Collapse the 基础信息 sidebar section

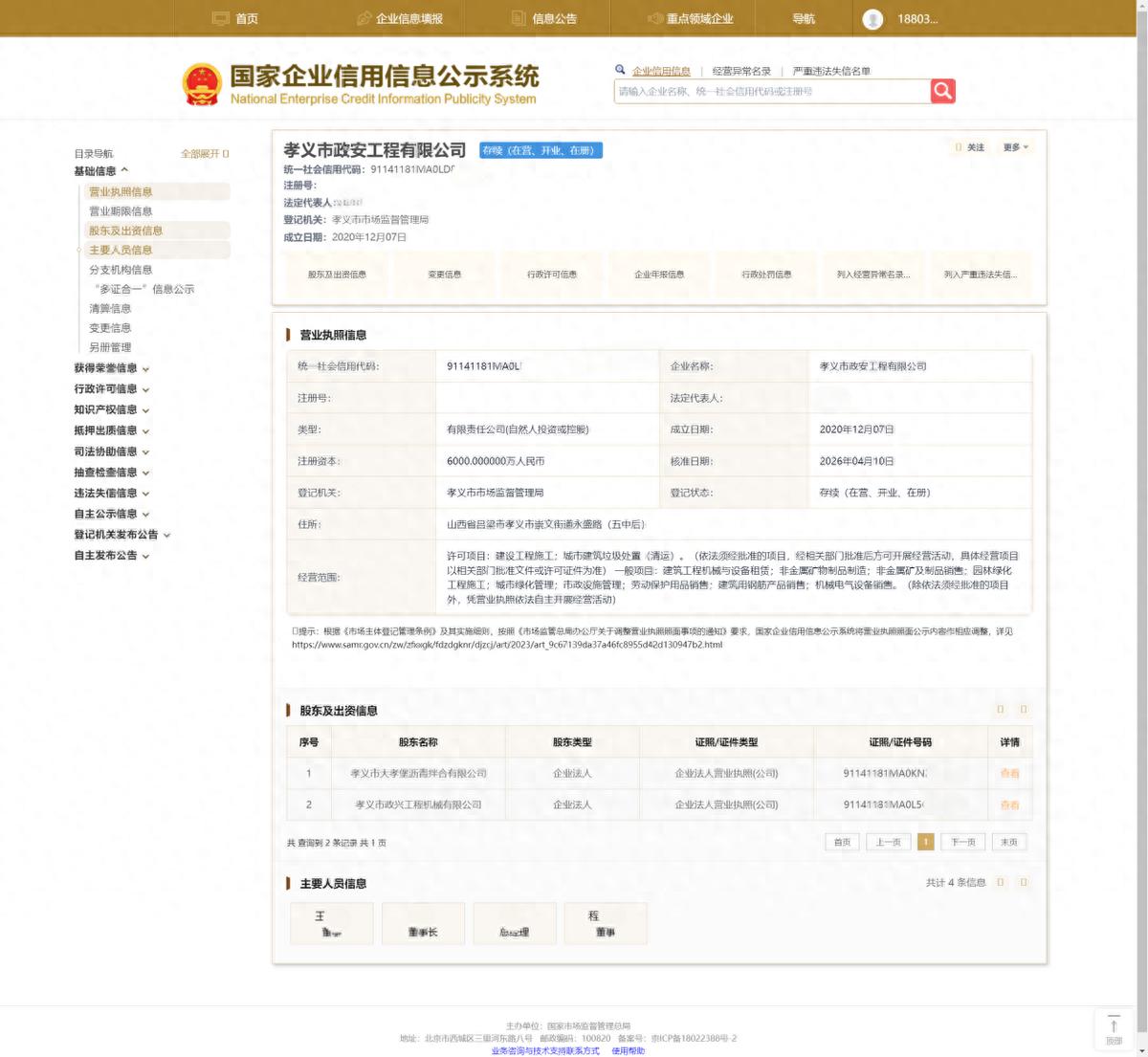point(100,171)
